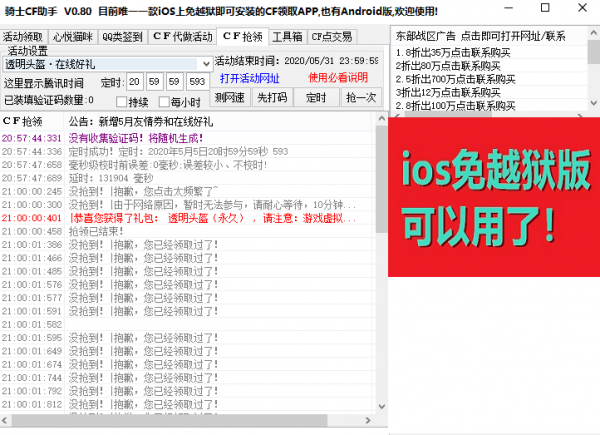The height and width of the screenshot is (435, 600).
Task: Select log row 延时: 131904 毫秒
Action: tap(188, 178)
